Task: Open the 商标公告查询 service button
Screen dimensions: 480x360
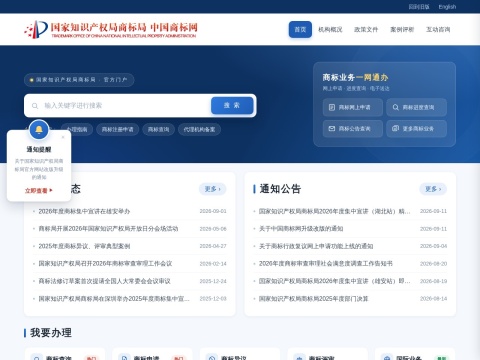Action: (353, 129)
